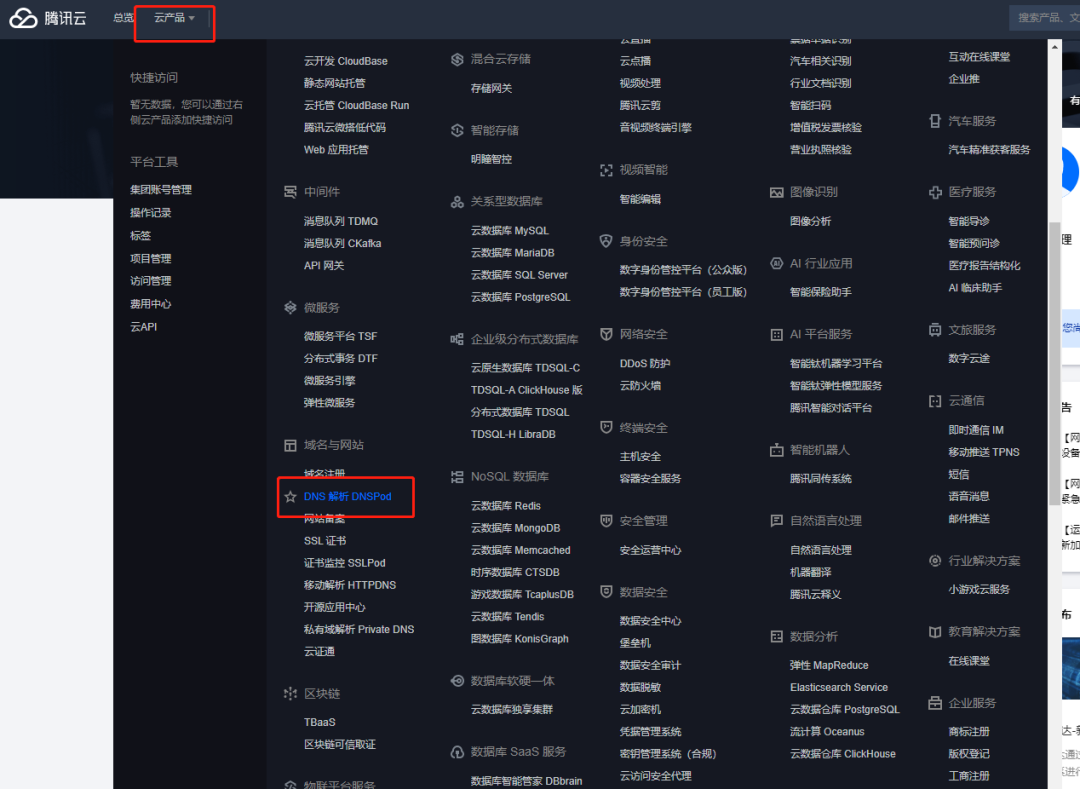This screenshot has width=1080, height=789.
Task: Click the 混合云存储 category icon
Action: (457, 59)
